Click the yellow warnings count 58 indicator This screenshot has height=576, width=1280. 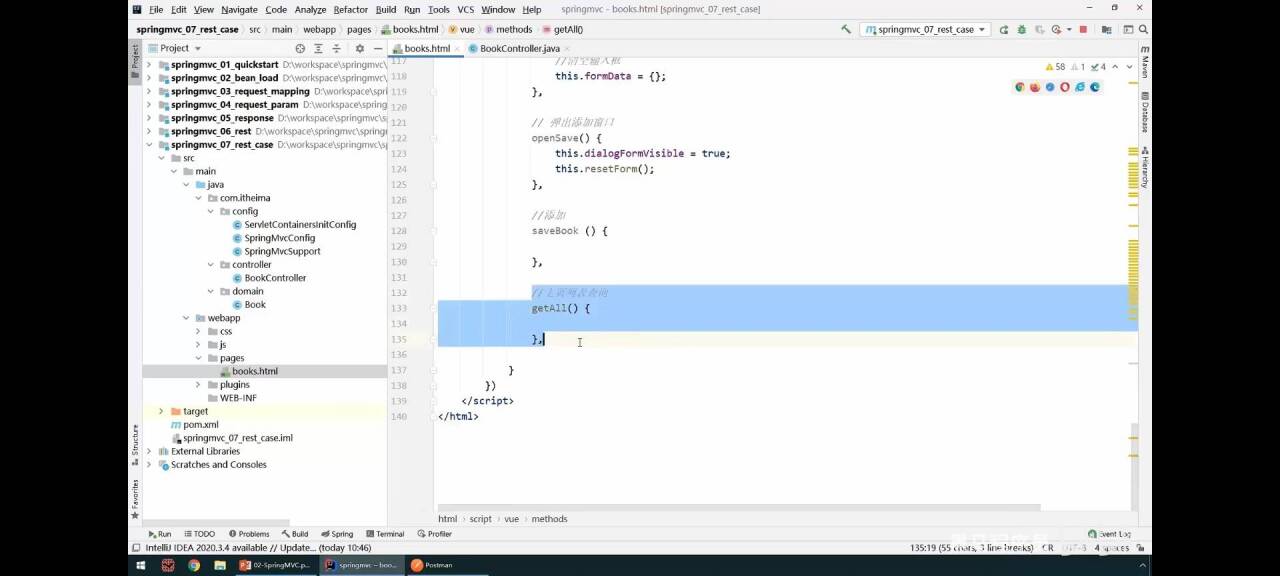point(1055,67)
